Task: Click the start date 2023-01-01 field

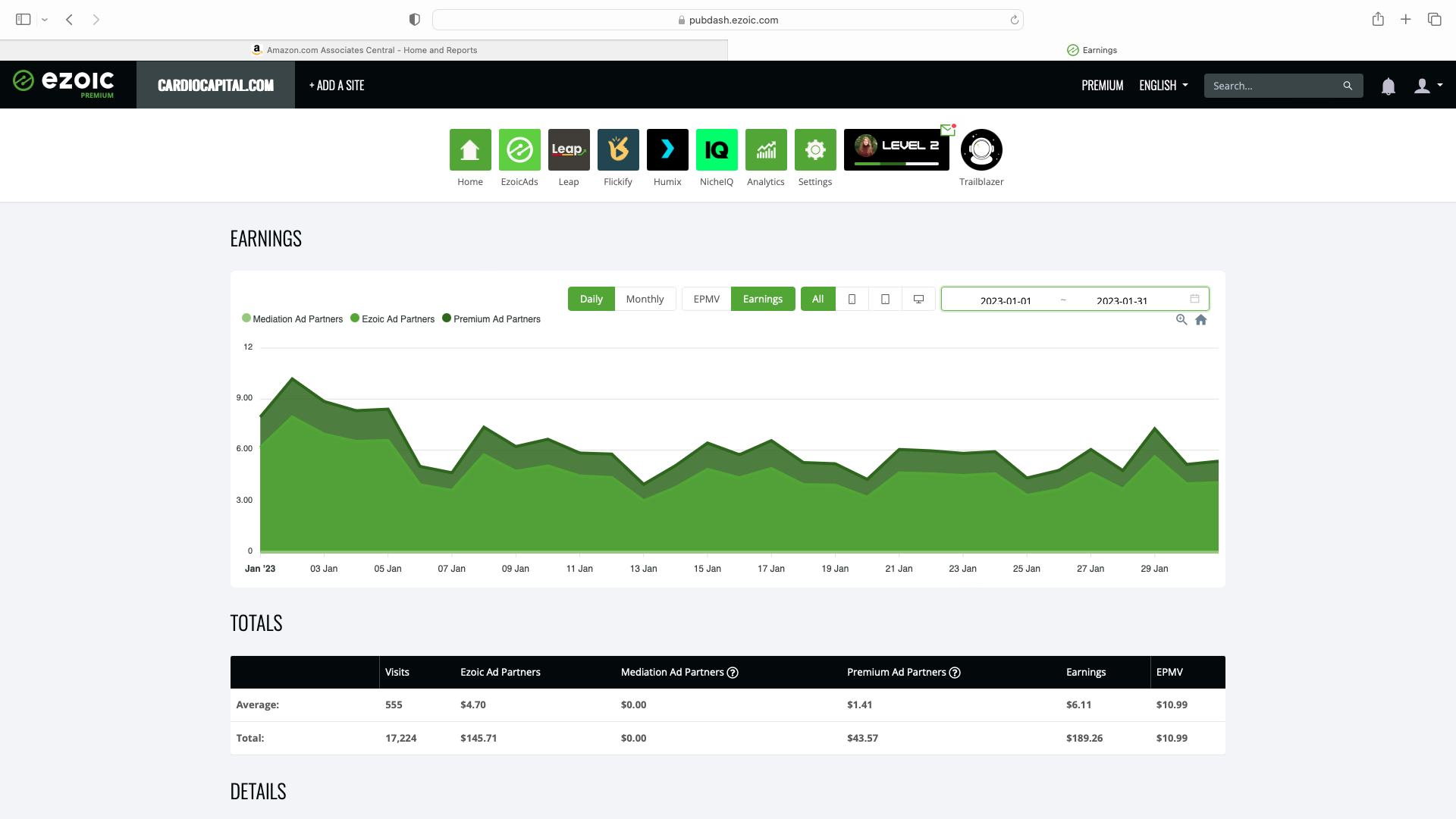Action: 1005,300
